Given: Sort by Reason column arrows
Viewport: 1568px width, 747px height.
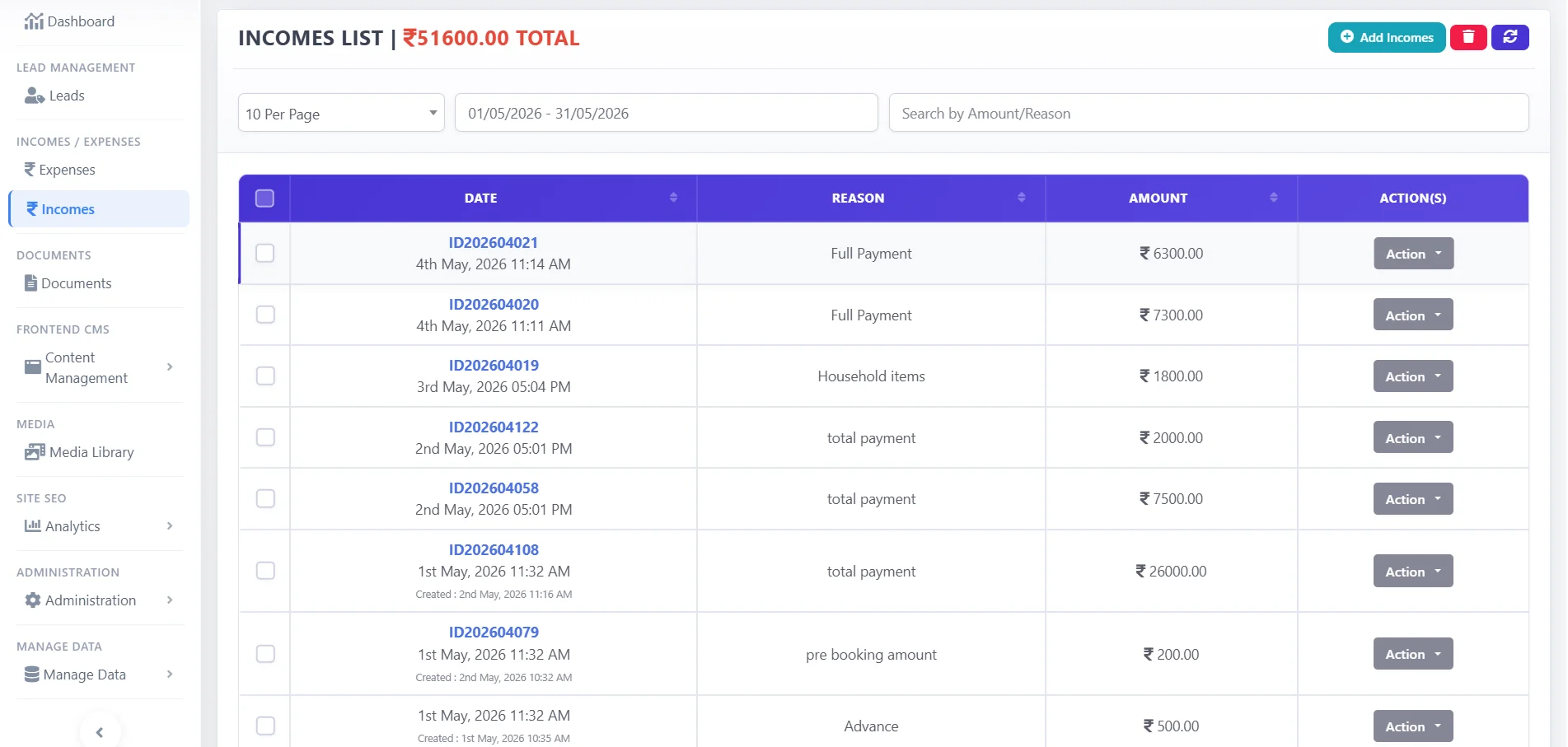Looking at the screenshot, I should (x=1022, y=198).
